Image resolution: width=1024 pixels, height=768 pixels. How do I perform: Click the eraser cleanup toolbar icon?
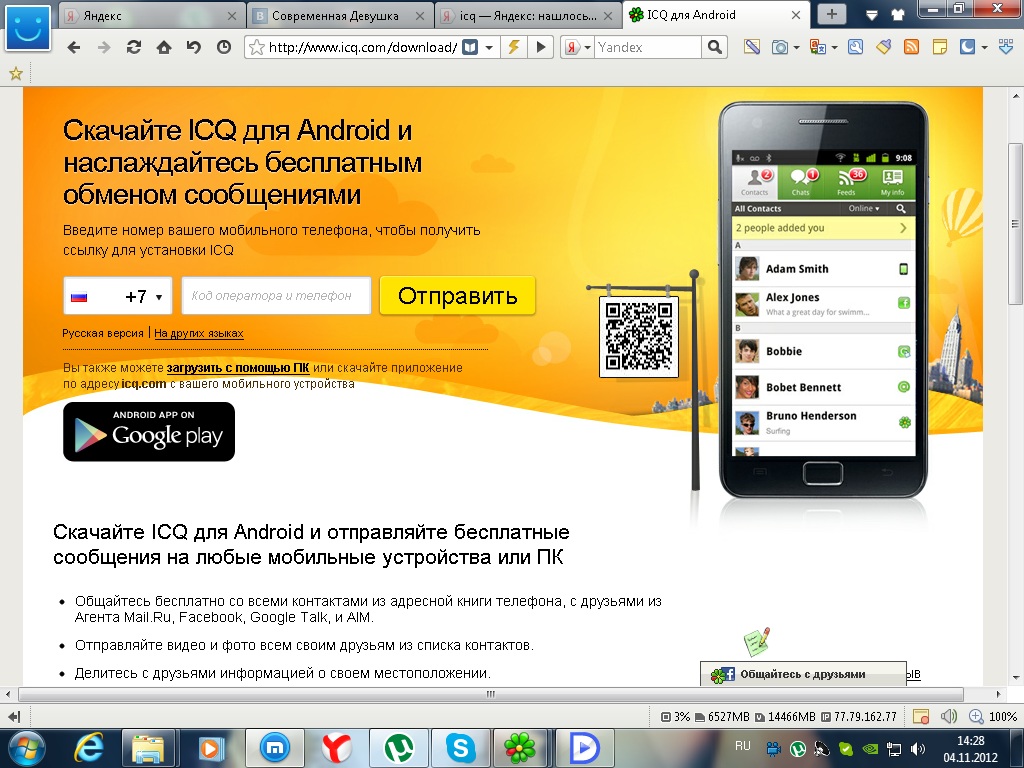[x=884, y=47]
